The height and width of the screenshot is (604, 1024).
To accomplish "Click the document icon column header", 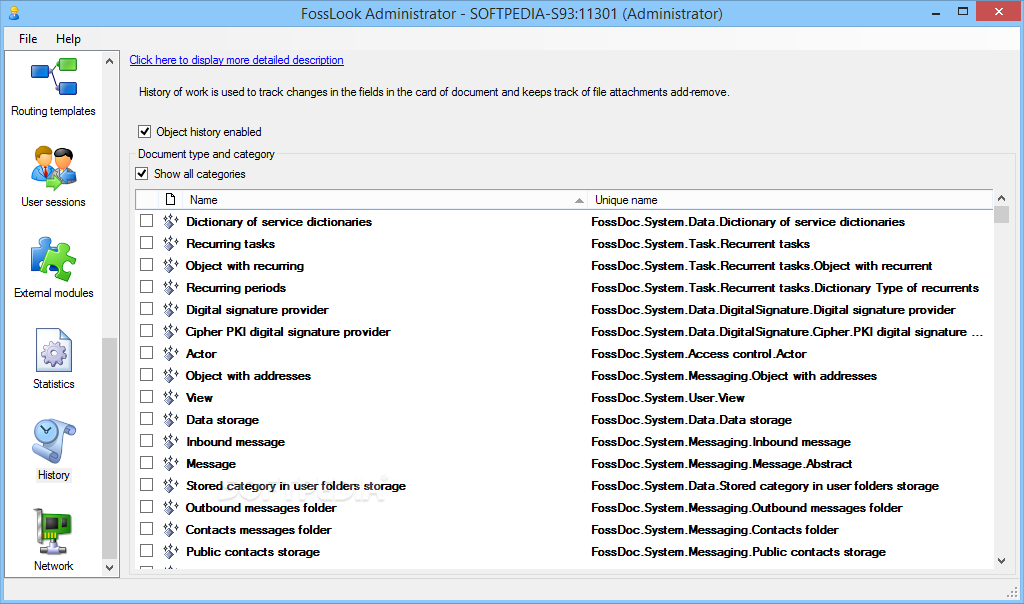I will click(x=170, y=200).
